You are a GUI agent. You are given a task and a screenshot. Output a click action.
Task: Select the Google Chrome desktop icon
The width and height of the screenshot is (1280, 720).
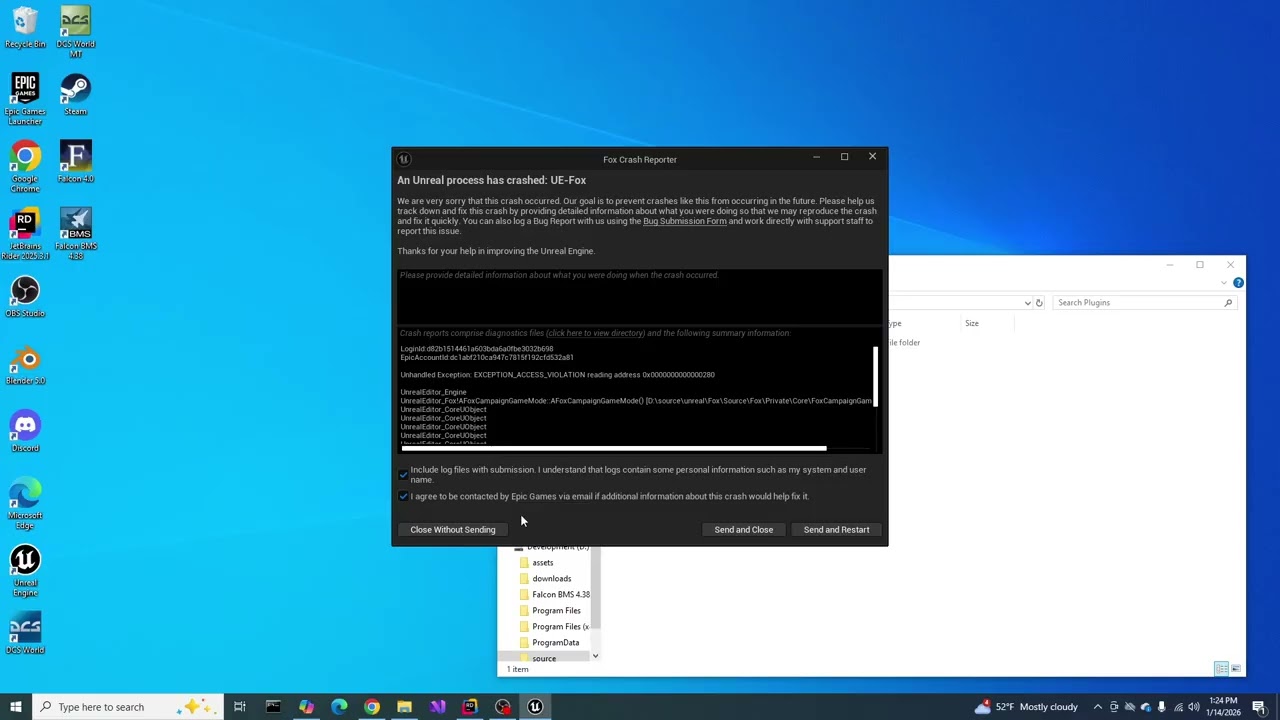pos(25,167)
